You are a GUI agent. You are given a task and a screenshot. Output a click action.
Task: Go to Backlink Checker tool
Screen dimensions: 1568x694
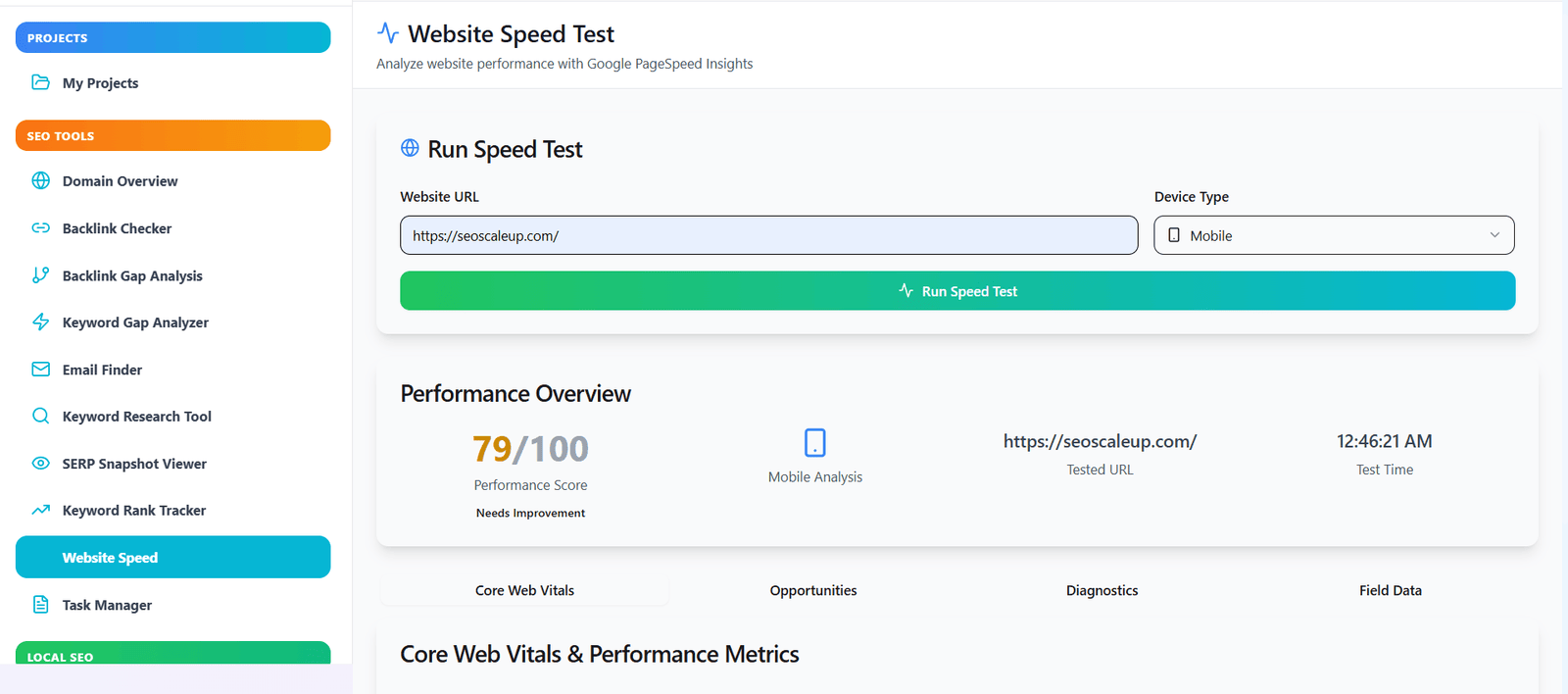pyautogui.click(x=172, y=227)
